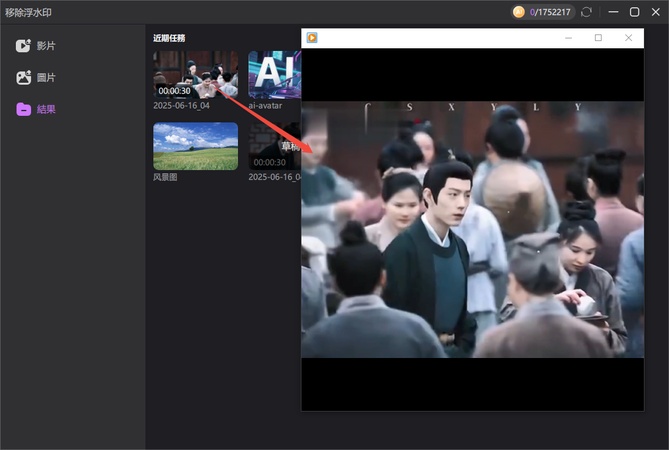
Task: Open the 影片 (video) section
Action: pyautogui.click(x=35, y=46)
